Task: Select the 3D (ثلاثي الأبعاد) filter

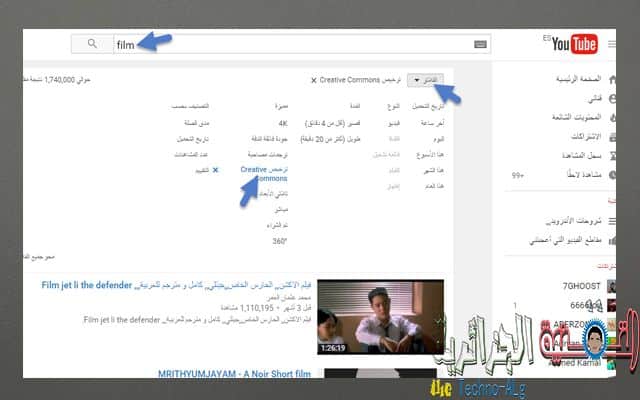Action: pos(273,194)
